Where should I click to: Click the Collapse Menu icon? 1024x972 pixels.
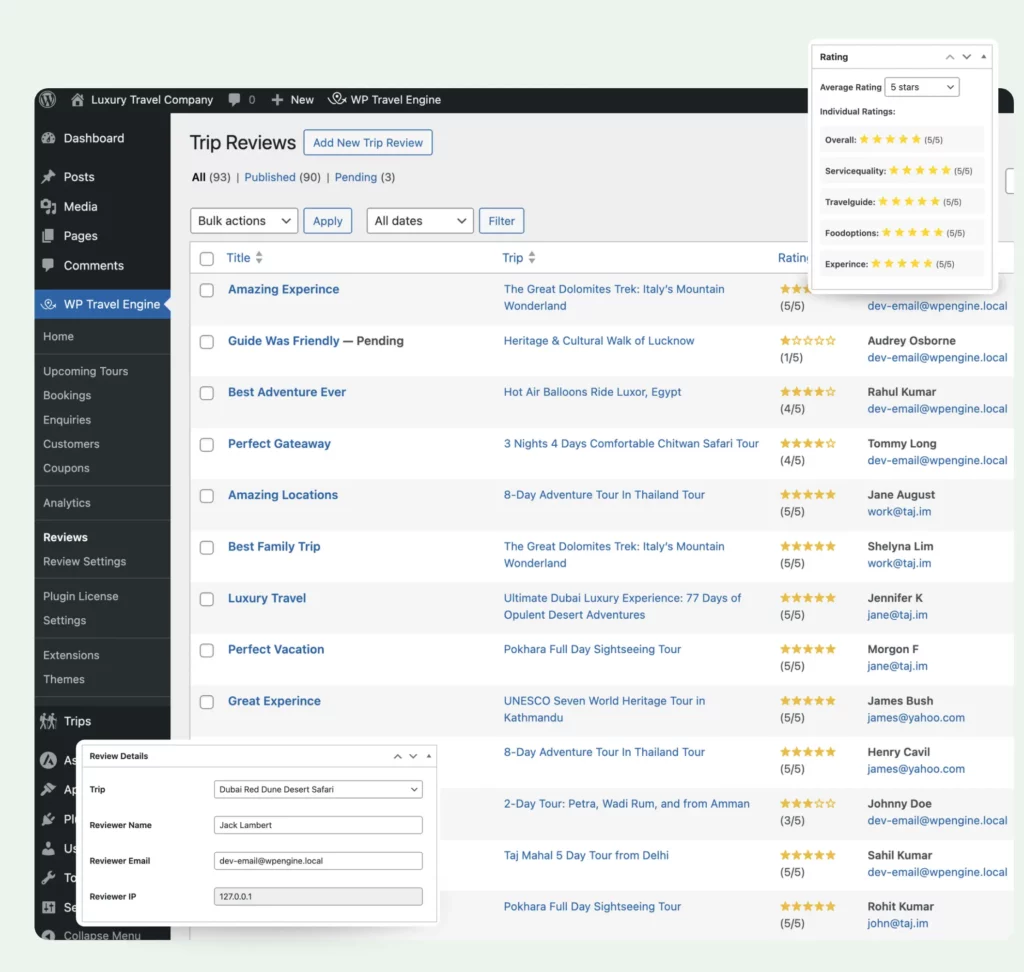coord(48,935)
